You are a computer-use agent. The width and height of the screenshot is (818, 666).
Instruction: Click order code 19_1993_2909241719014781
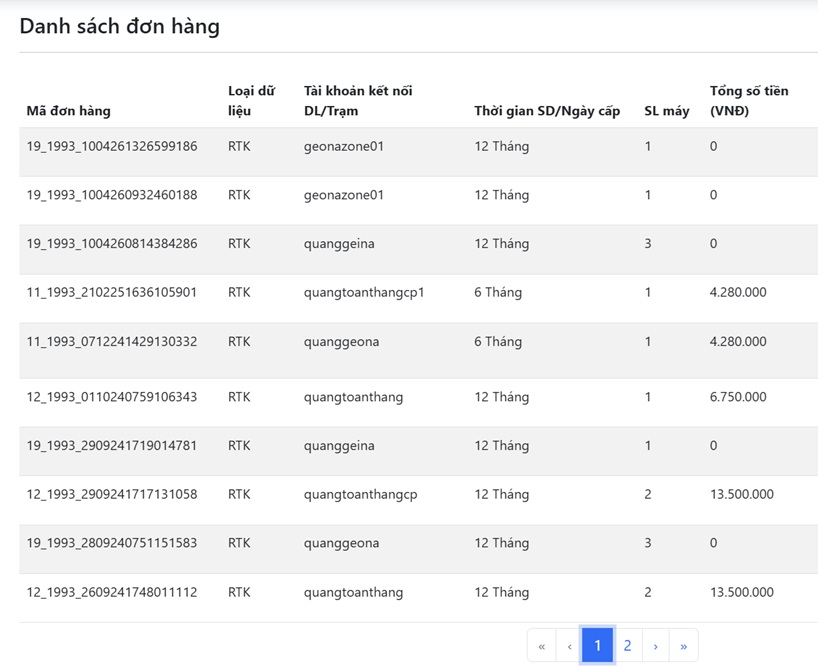pos(112,445)
